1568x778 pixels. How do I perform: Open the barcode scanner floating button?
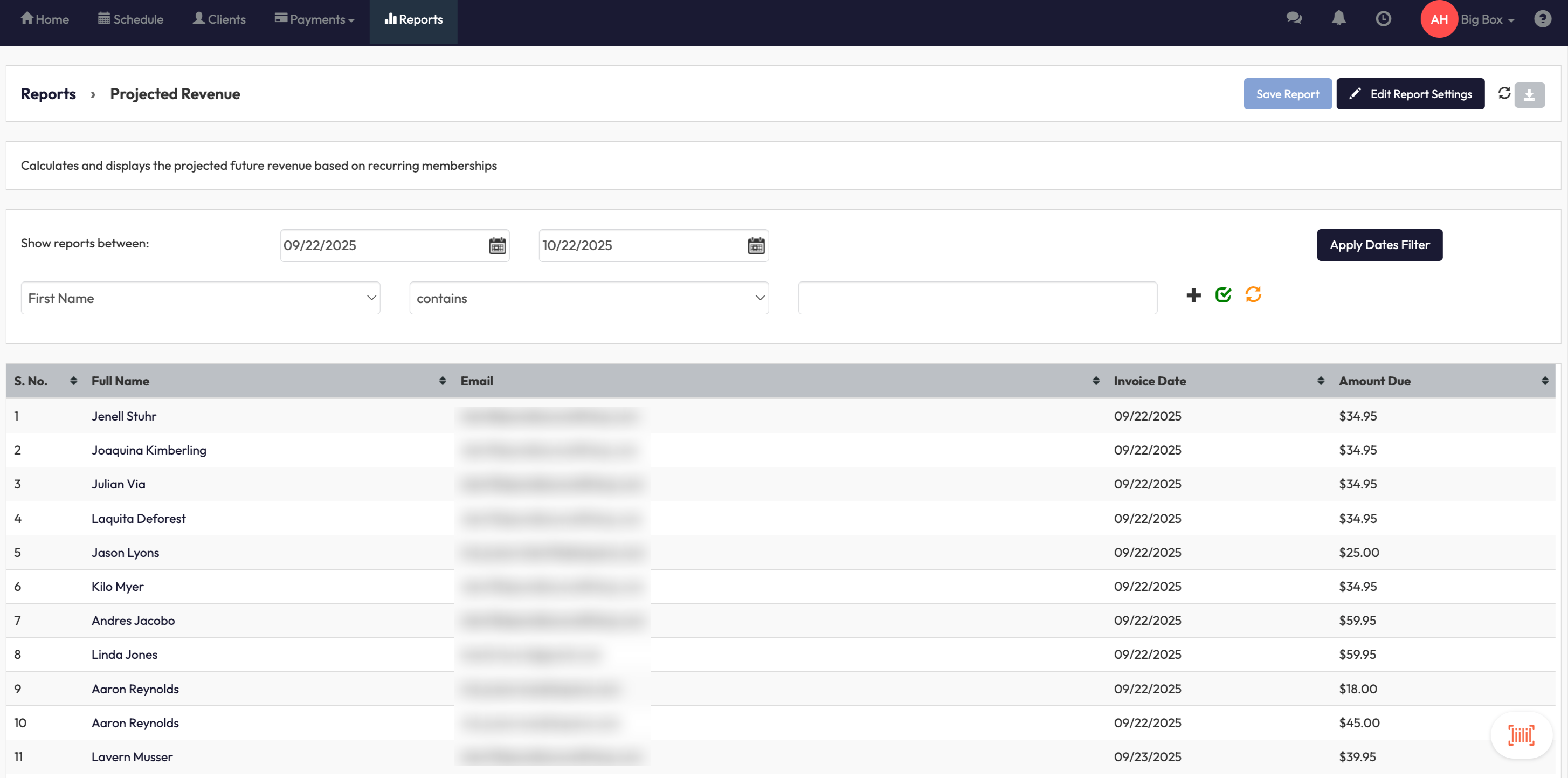tap(1521, 735)
